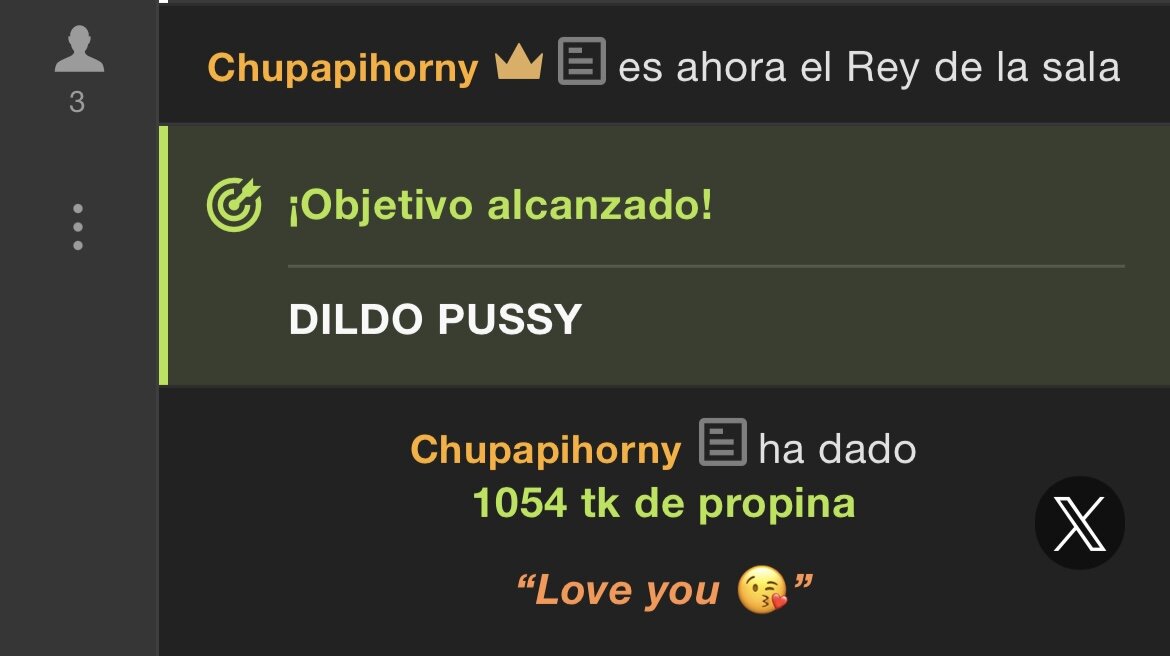
Task: Click the note icon before 'ha dado'
Action: coord(722,443)
